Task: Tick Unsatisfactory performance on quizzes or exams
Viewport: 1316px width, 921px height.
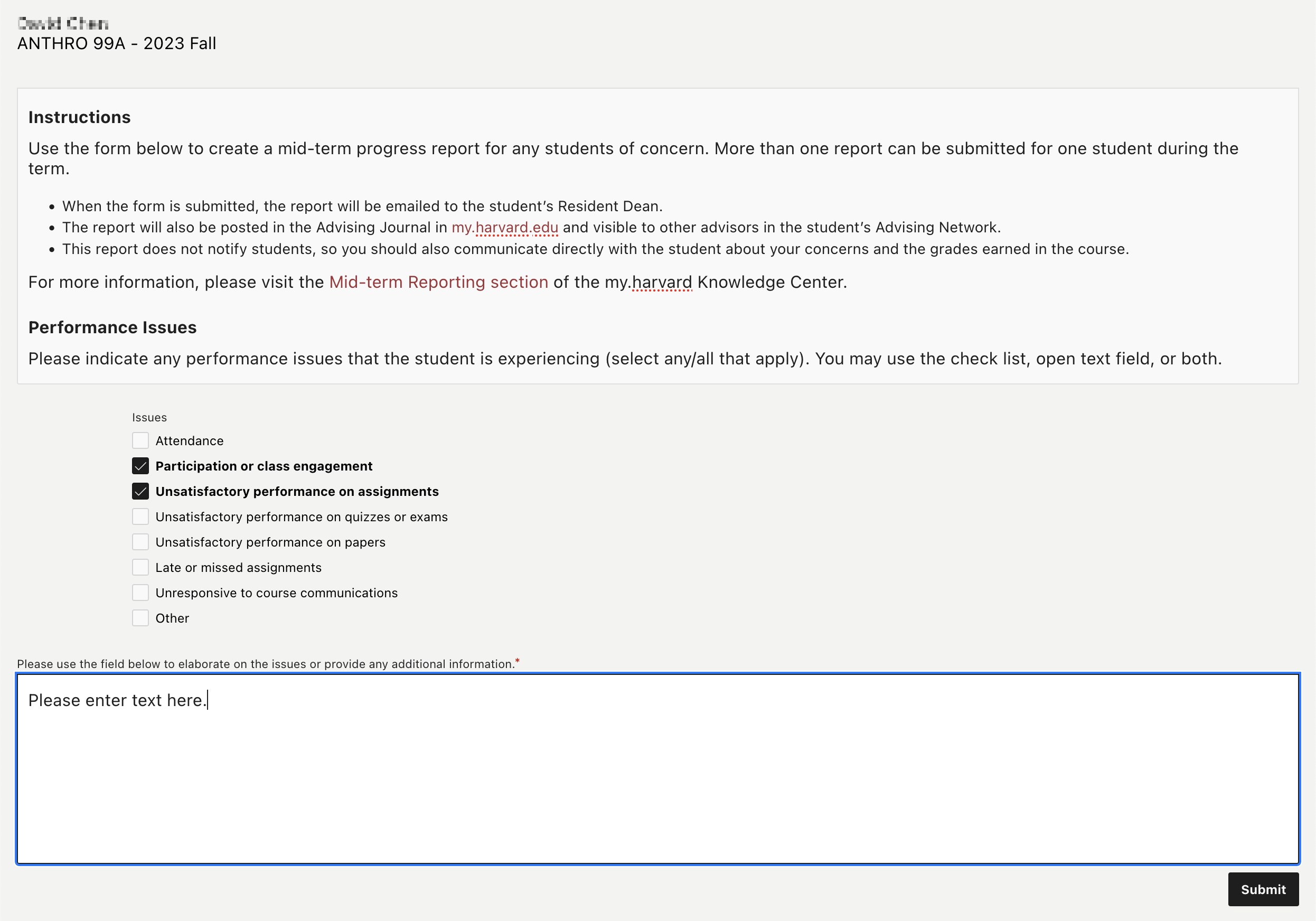Action: pyautogui.click(x=140, y=516)
